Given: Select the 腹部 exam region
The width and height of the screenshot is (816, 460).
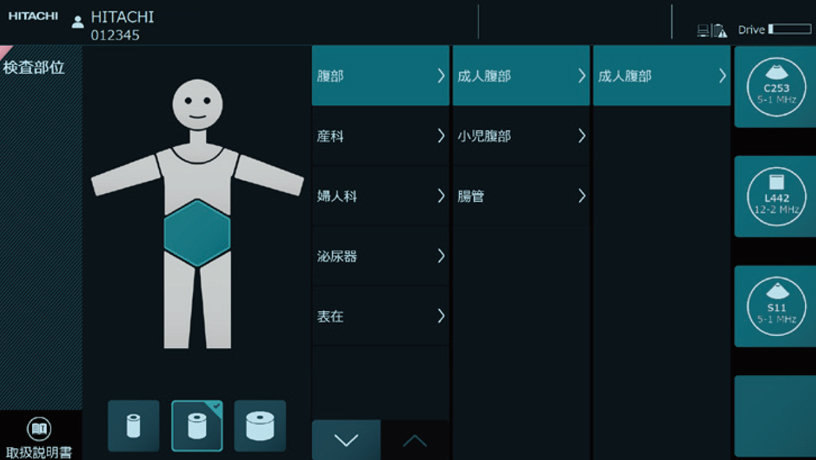Looking at the screenshot, I should coord(380,76).
